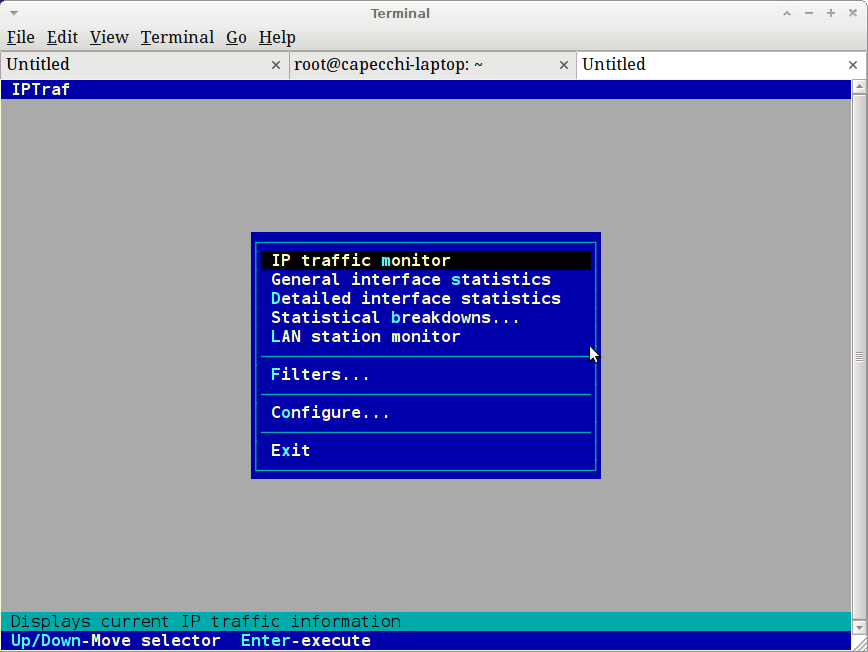Switch to root@capecchi-laptop tab

click(433, 65)
